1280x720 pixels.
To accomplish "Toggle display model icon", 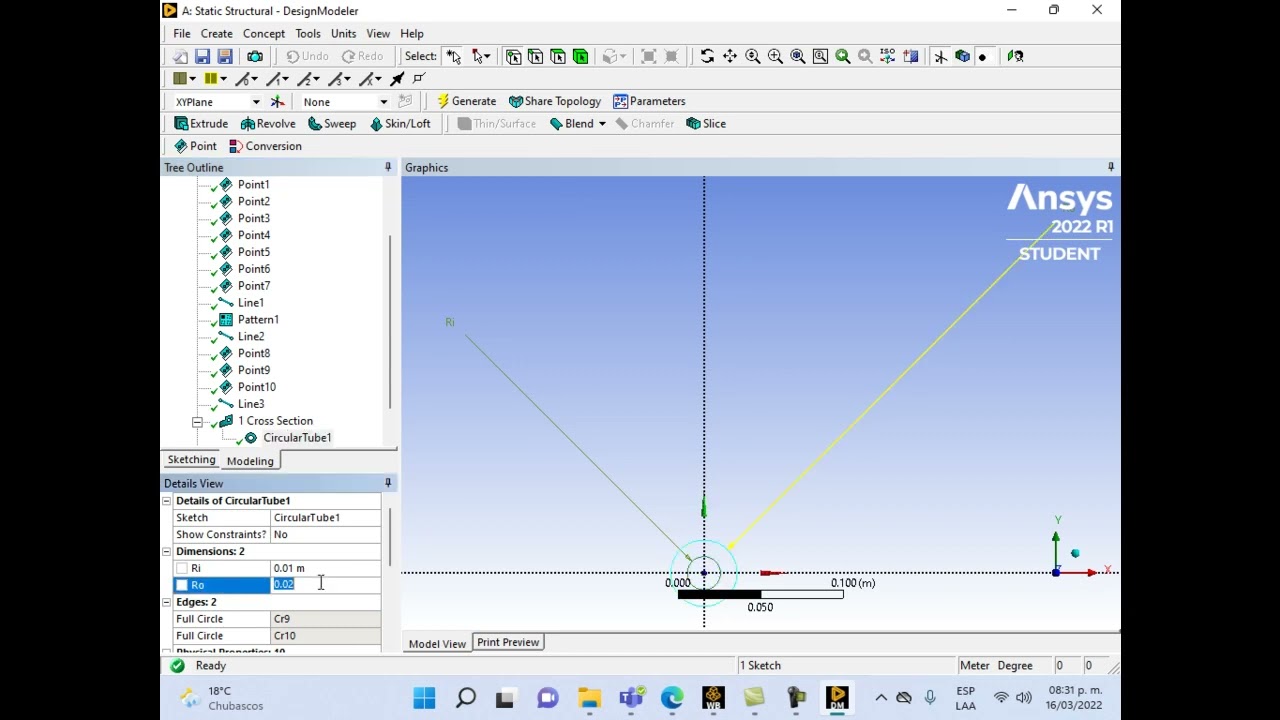I will [x=963, y=57].
